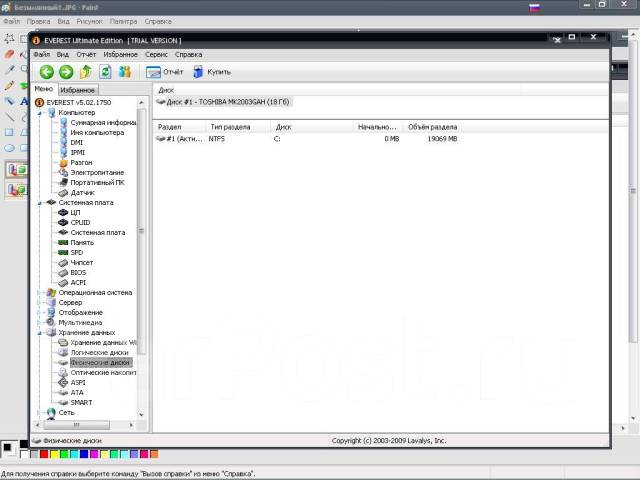The width and height of the screenshot is (640, 480).
Task: Click the green Forward arrow in EVEREST toolbar
Action: tap(65, 72)
